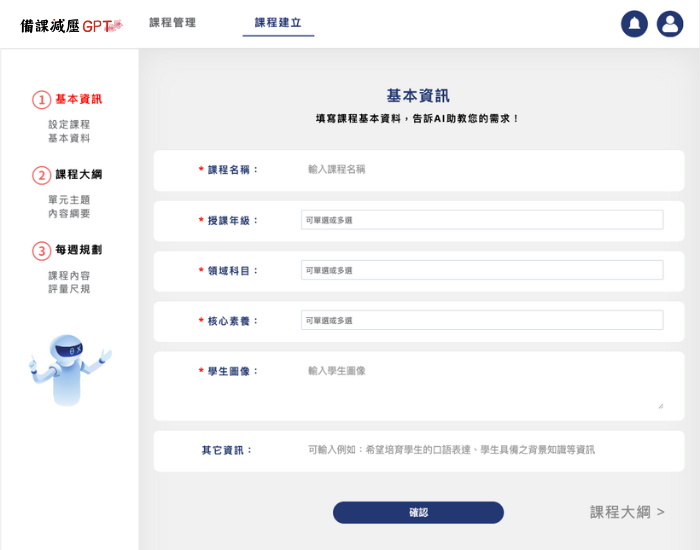Switch to the 課程管理 tab
Screen dimensions: 700x550
point(172,22)
